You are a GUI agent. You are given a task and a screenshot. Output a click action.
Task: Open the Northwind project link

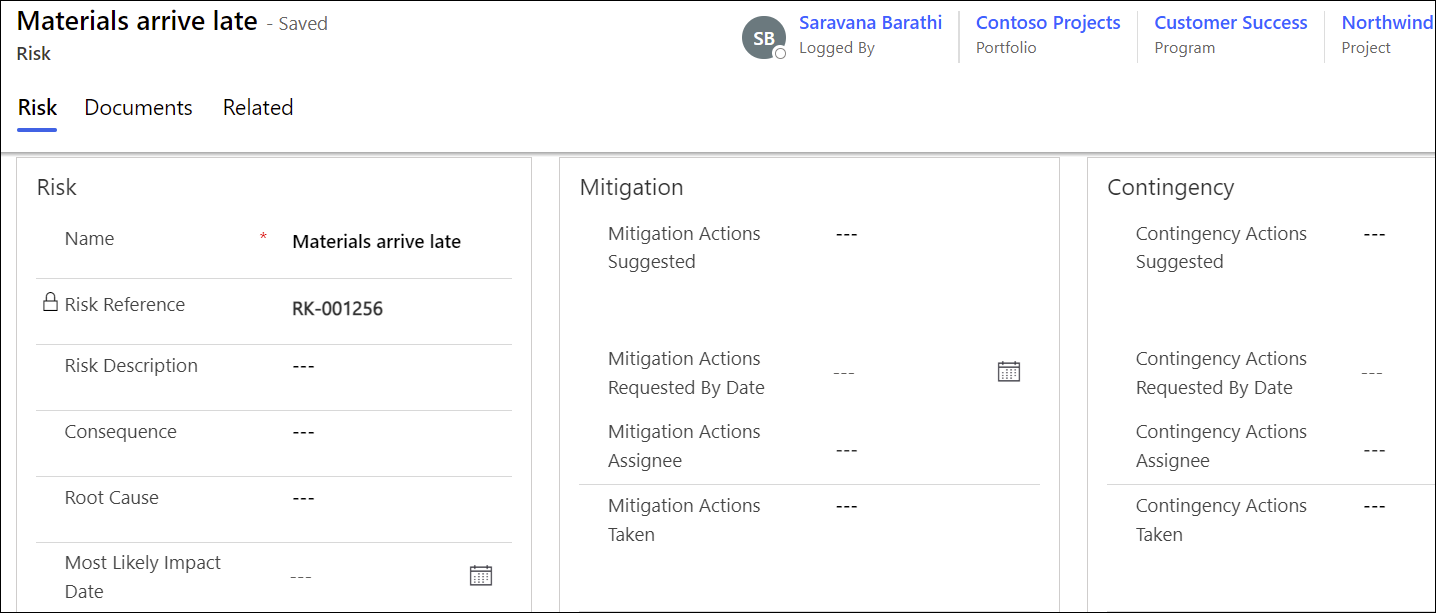tap(1388, 23)
